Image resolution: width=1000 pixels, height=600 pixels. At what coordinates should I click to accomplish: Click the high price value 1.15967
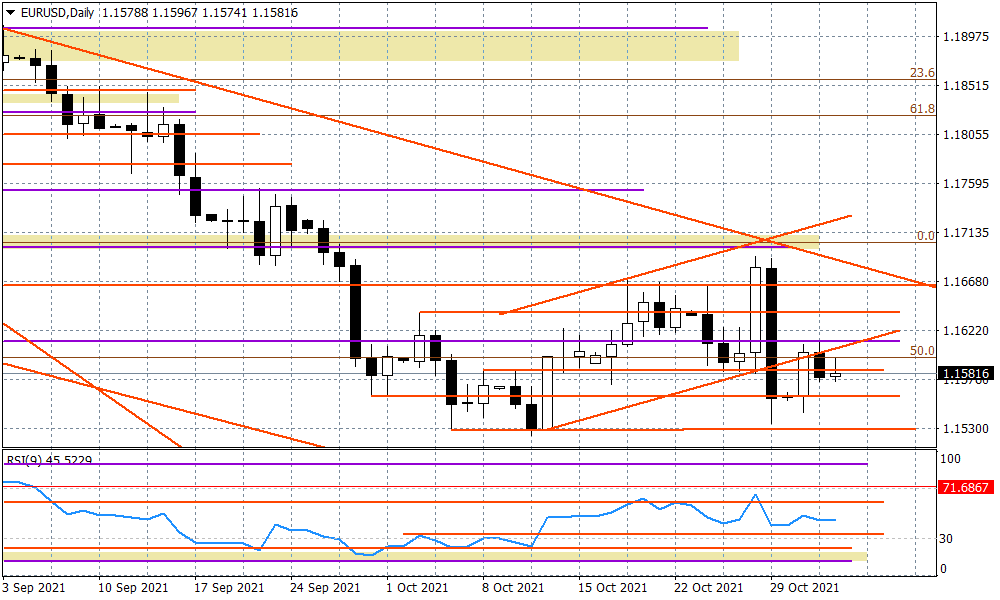tap(175, 13)
